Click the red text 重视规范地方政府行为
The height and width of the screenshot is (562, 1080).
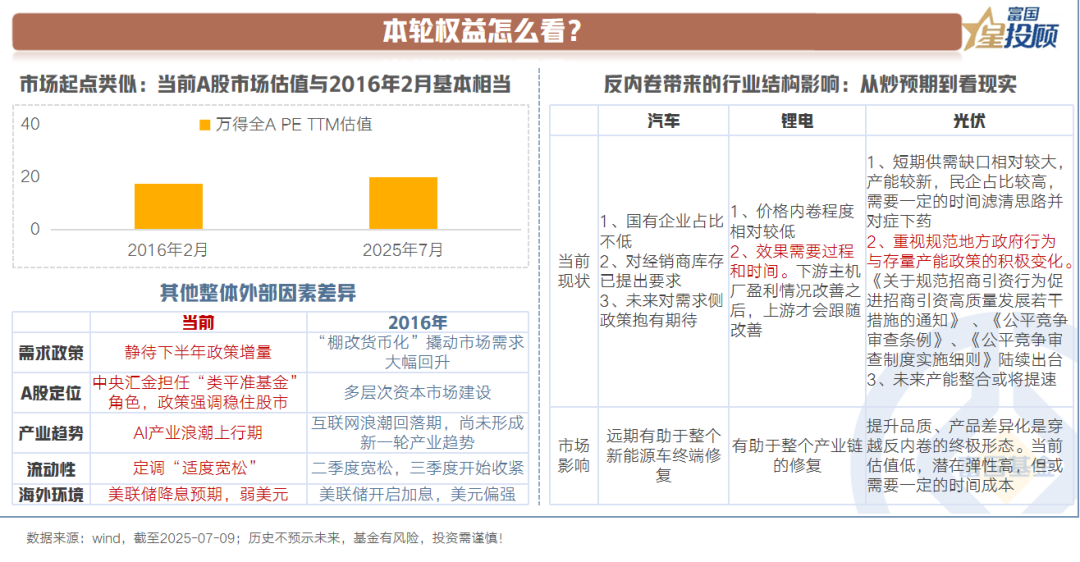(x=970, y=251)
